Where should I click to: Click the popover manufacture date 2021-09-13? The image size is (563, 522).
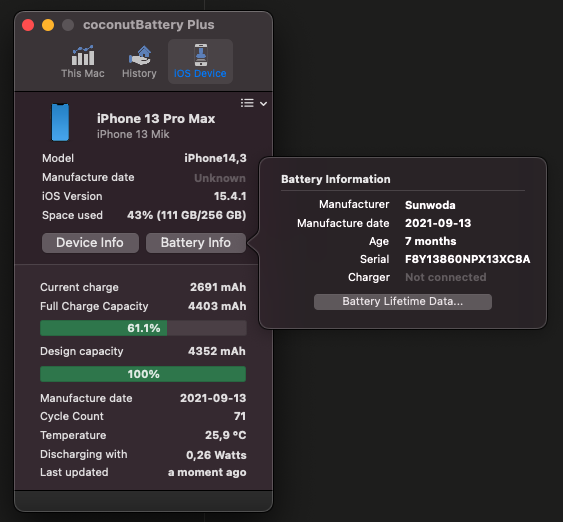(438, 223)
